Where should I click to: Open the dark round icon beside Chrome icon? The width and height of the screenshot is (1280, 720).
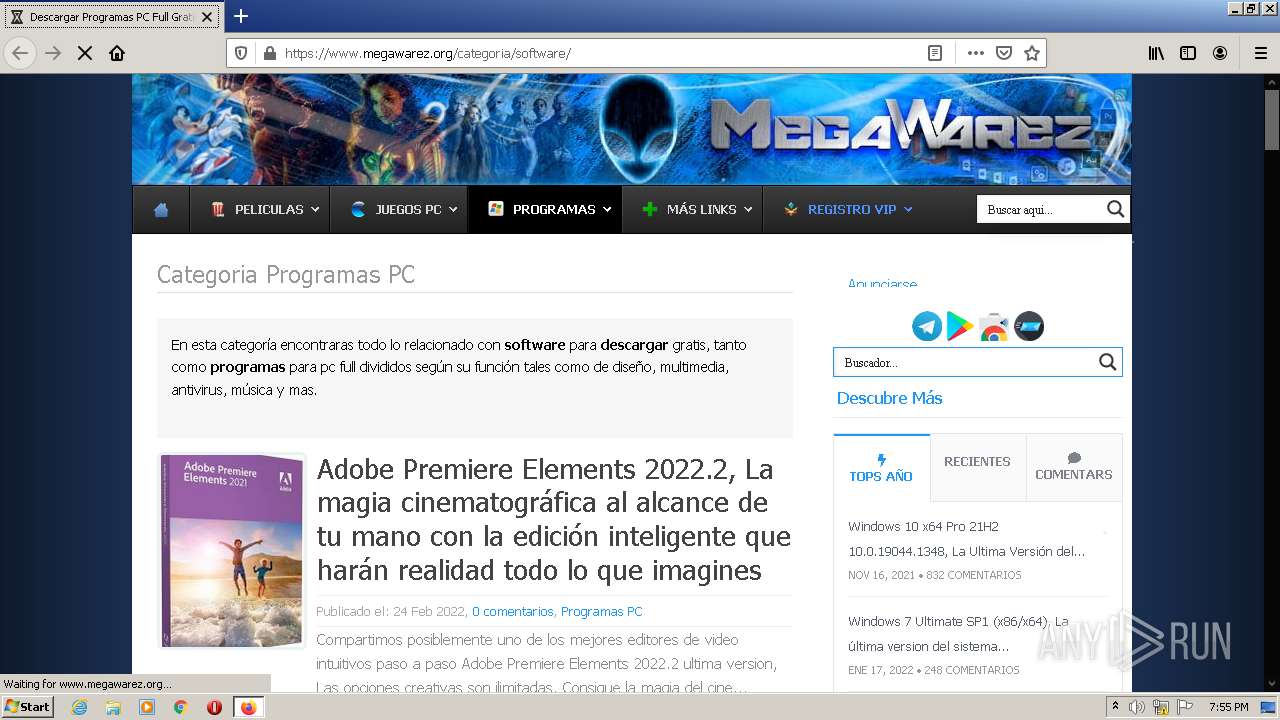click(x=1029, y=326)
